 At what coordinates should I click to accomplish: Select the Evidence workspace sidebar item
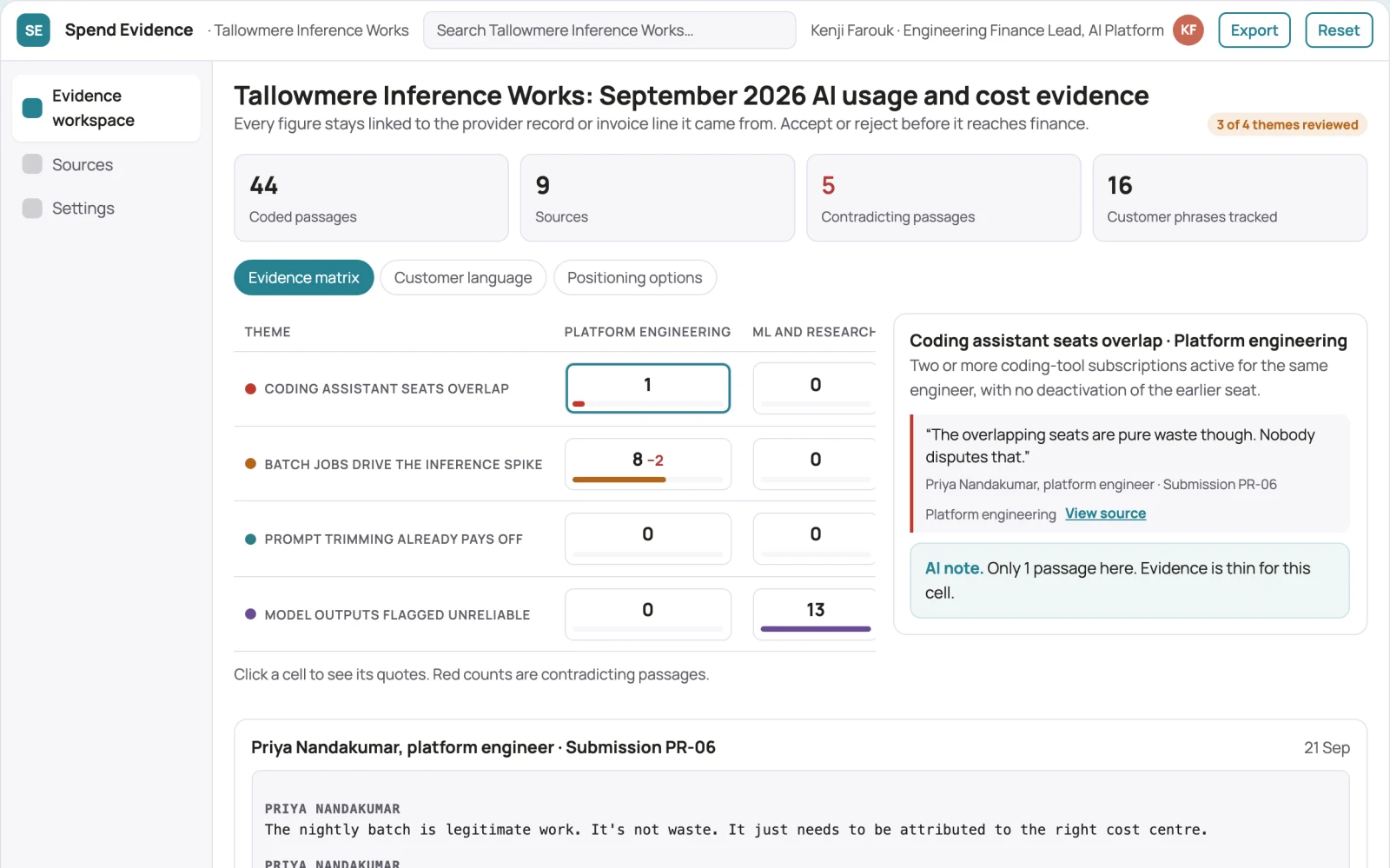(x=106, y=108)
